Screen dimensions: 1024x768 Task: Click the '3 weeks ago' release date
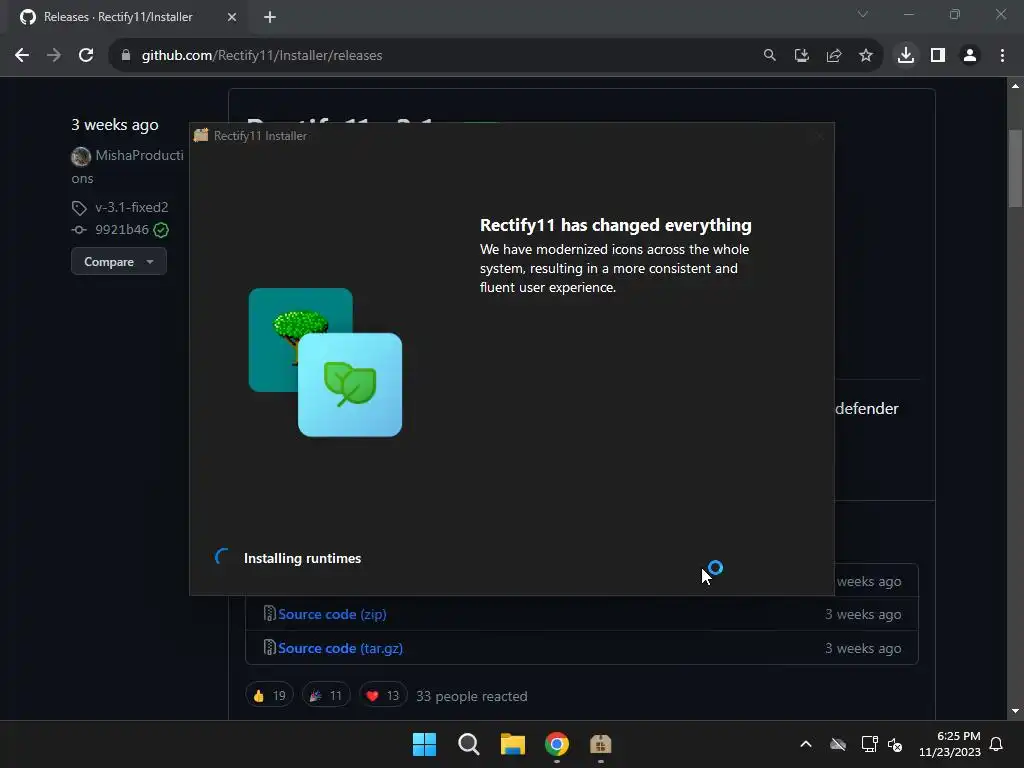115,125
